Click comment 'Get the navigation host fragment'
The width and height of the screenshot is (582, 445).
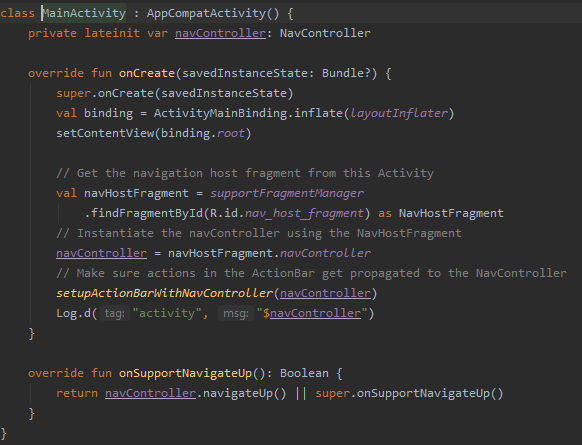(245, 173)
